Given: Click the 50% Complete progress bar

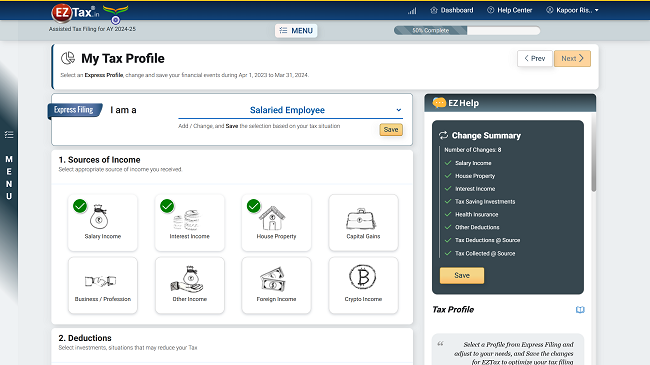Looking at the screenshot, I should tap(467, 31).
